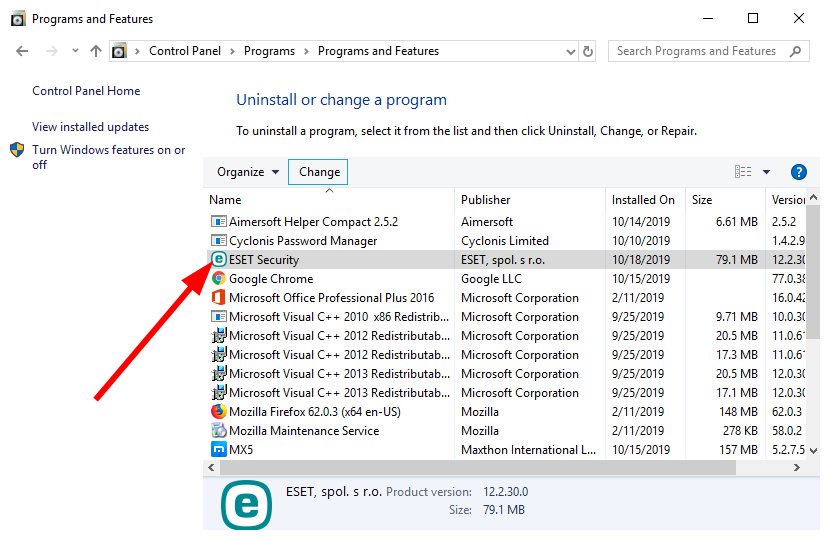This screenshot has width=825, height=538.
Task: Click Maxthon International publisher cell
Action: click(x=528, y=450)
